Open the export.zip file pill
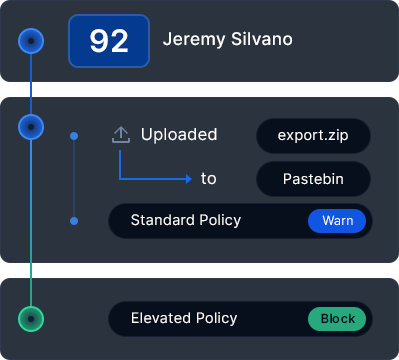 (x=313, y=136)
